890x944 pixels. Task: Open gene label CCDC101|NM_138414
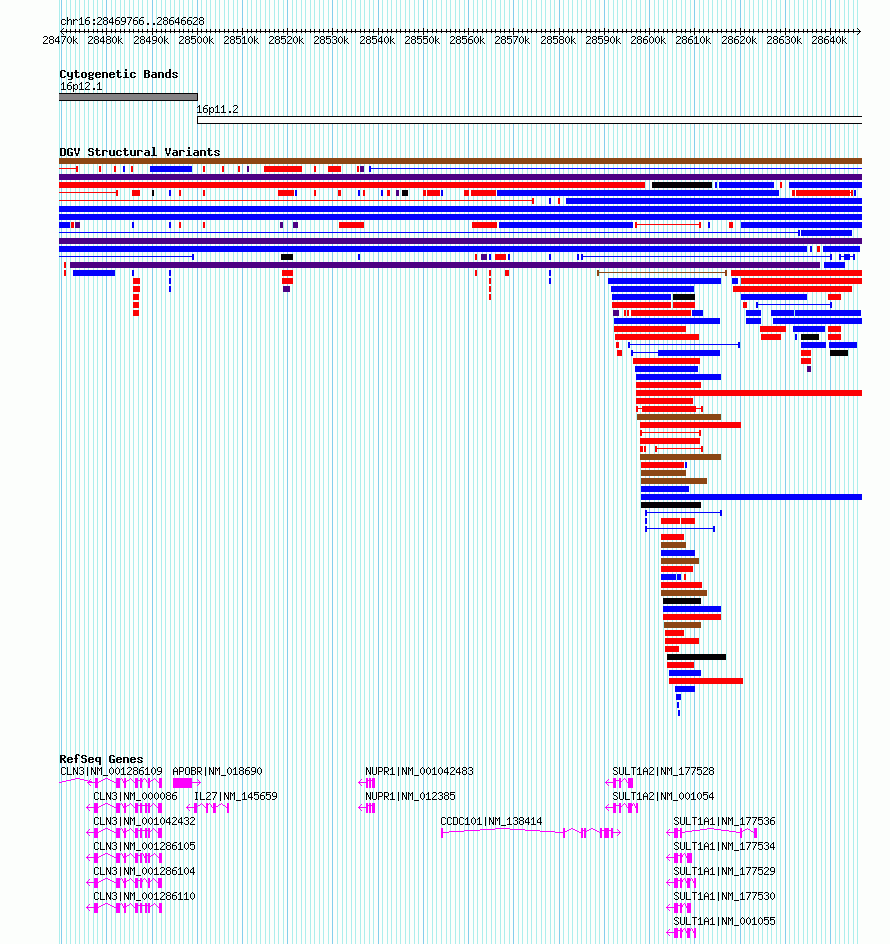(491, 821)
